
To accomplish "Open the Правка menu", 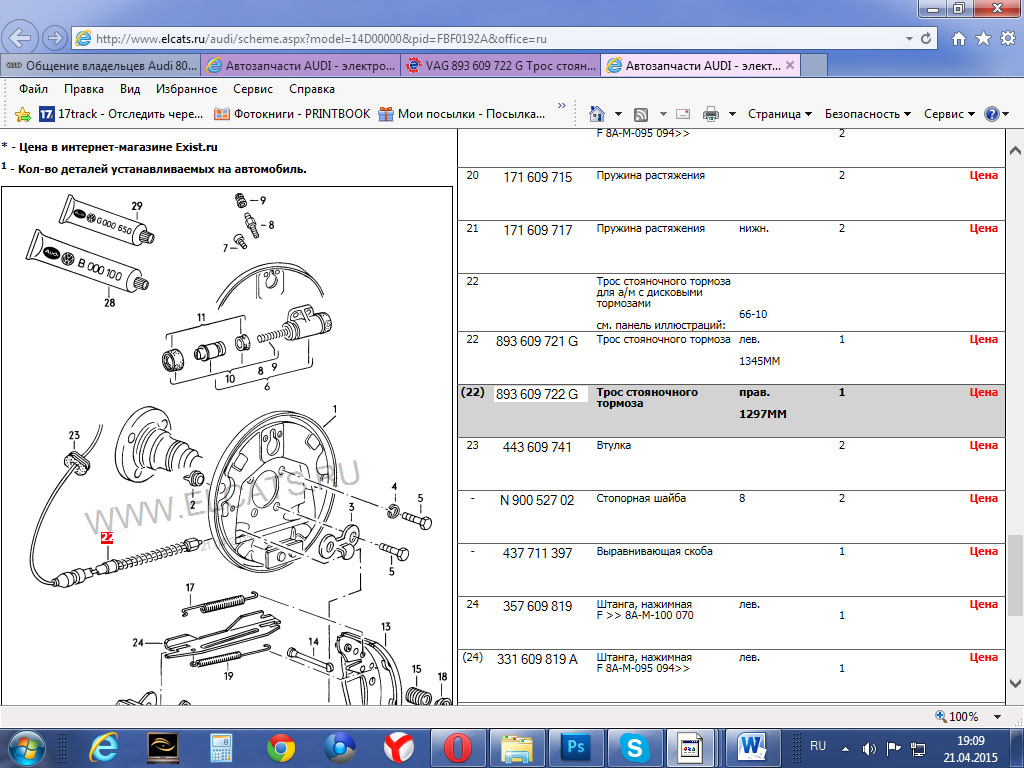I will pyautogui.click(x=84, y=89).
